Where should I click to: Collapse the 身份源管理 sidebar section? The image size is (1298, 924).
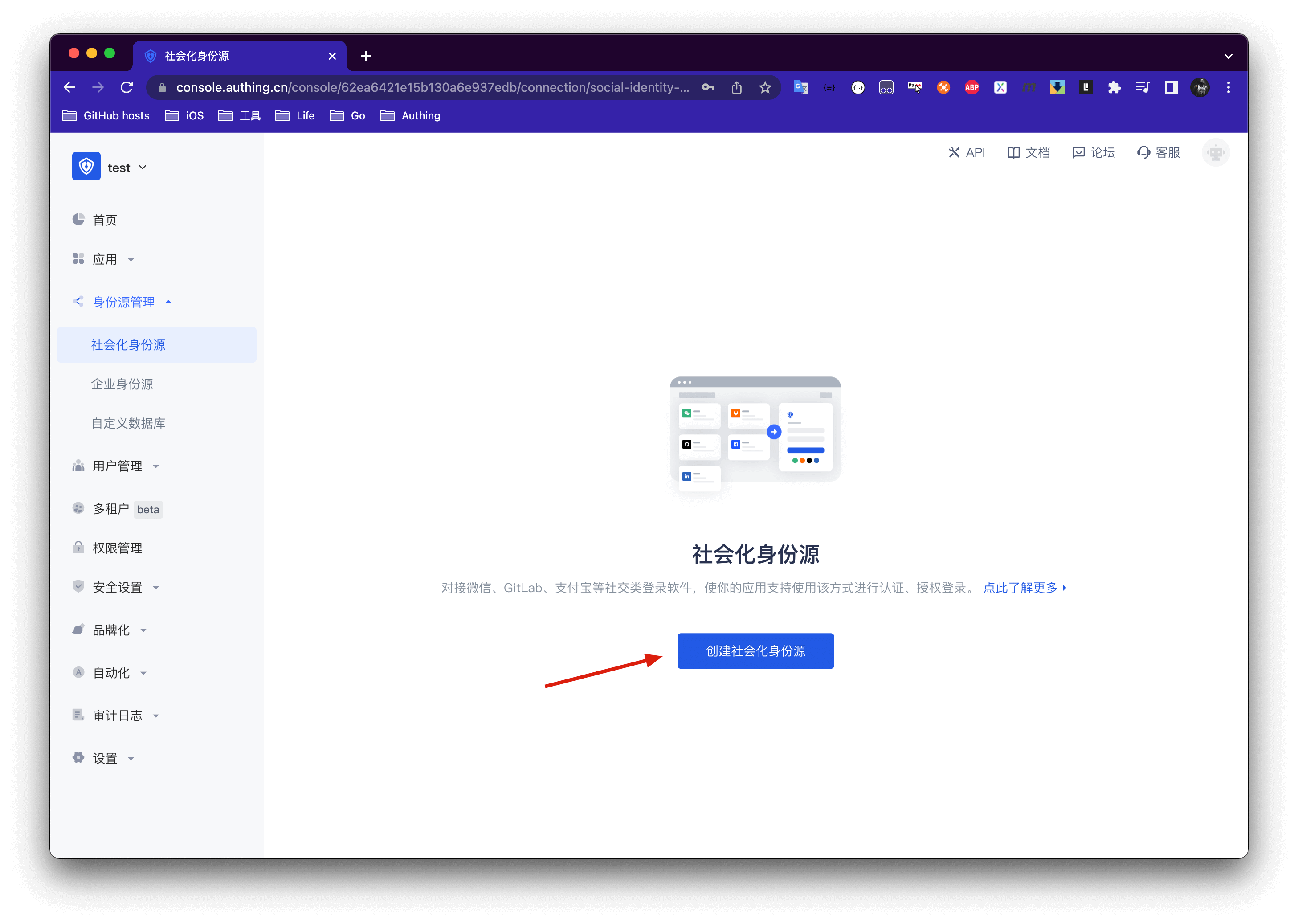click(123, 302)
